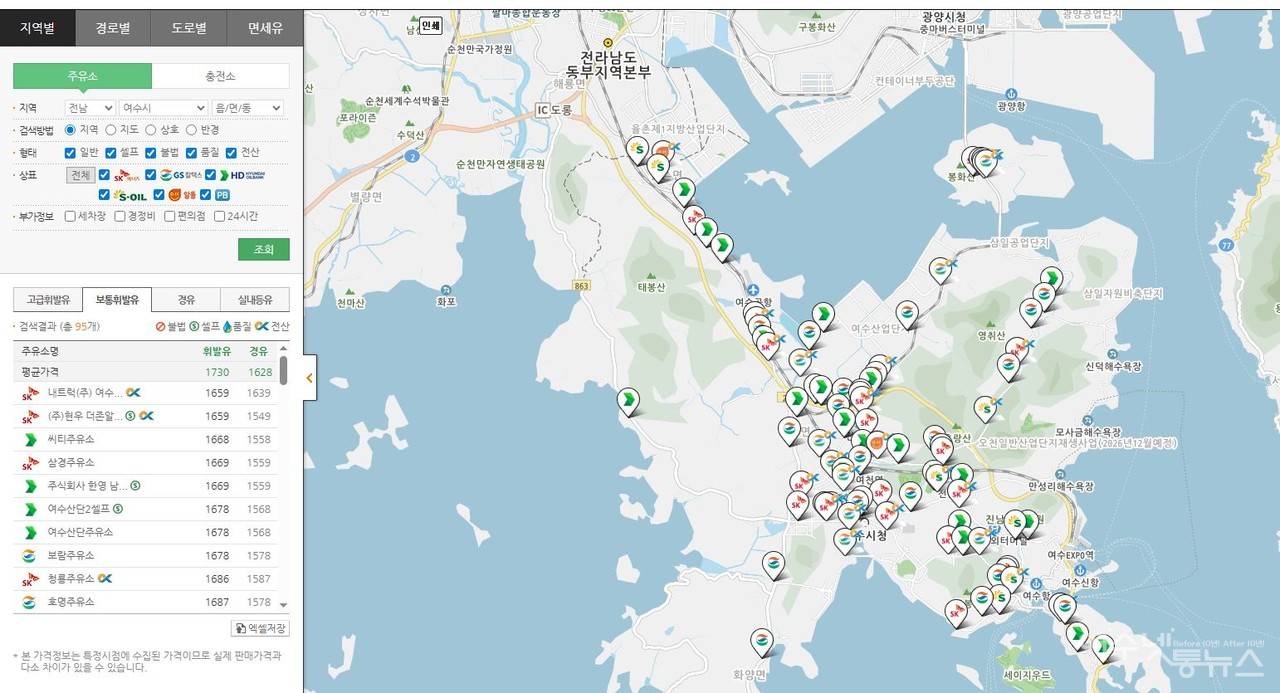This screenshot has width=1280, height=693.
Task: Collapse the side panel with arrow handle
Action: 309,378
